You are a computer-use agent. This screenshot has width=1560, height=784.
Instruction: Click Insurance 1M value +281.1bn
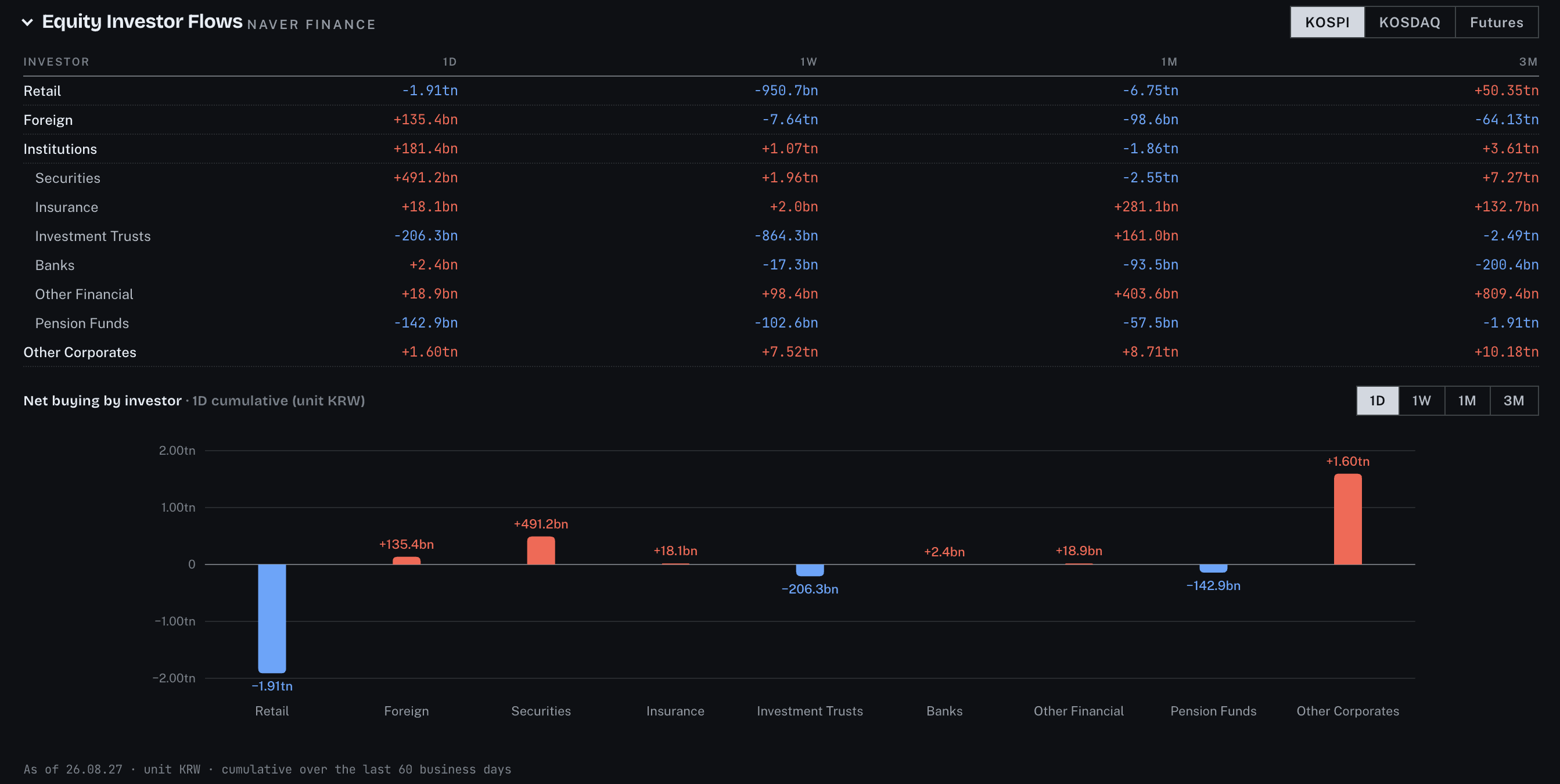click(x=1146, y=207)
